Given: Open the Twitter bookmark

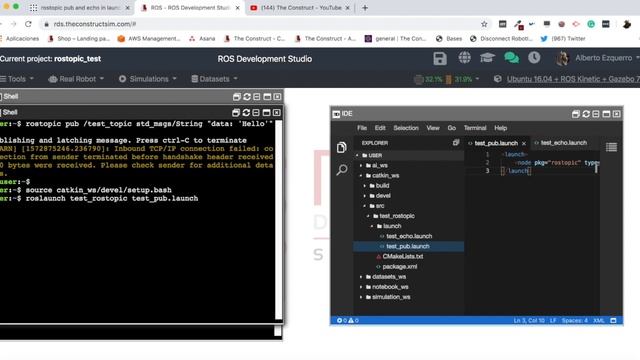Looking at the screenshot, I should [563, 38].
